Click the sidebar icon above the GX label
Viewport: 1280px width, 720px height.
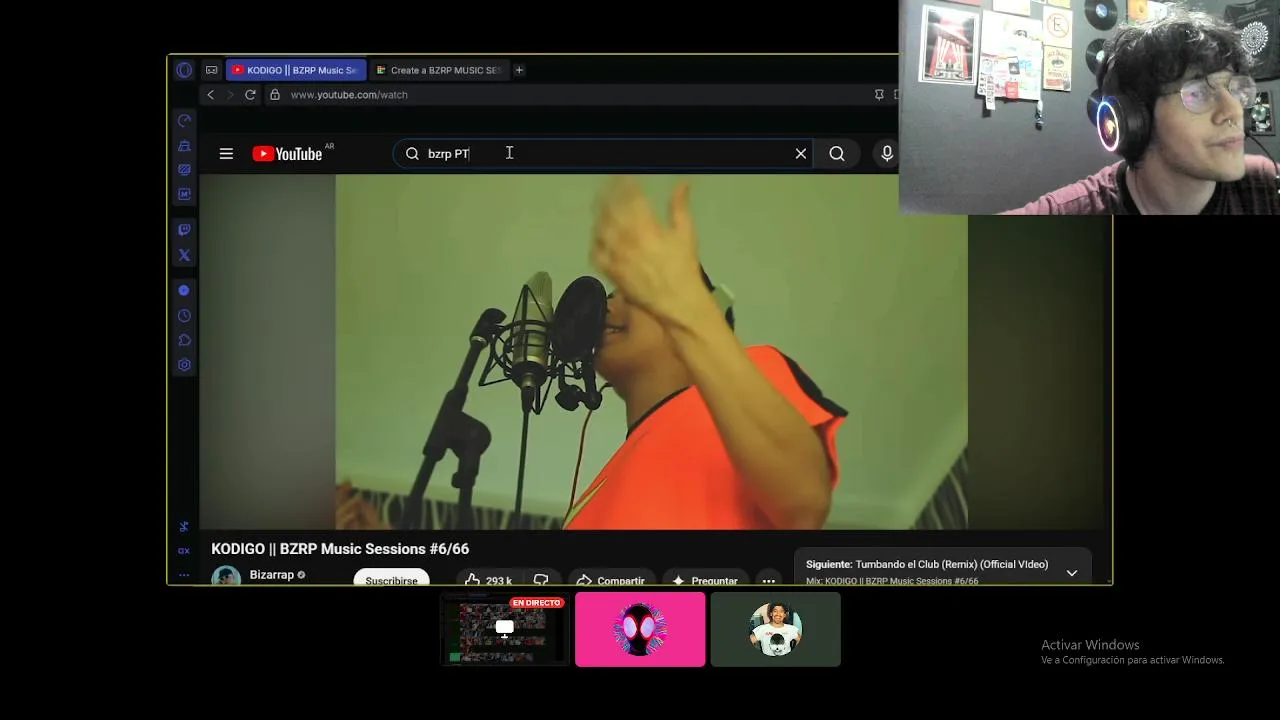(184, 527)
